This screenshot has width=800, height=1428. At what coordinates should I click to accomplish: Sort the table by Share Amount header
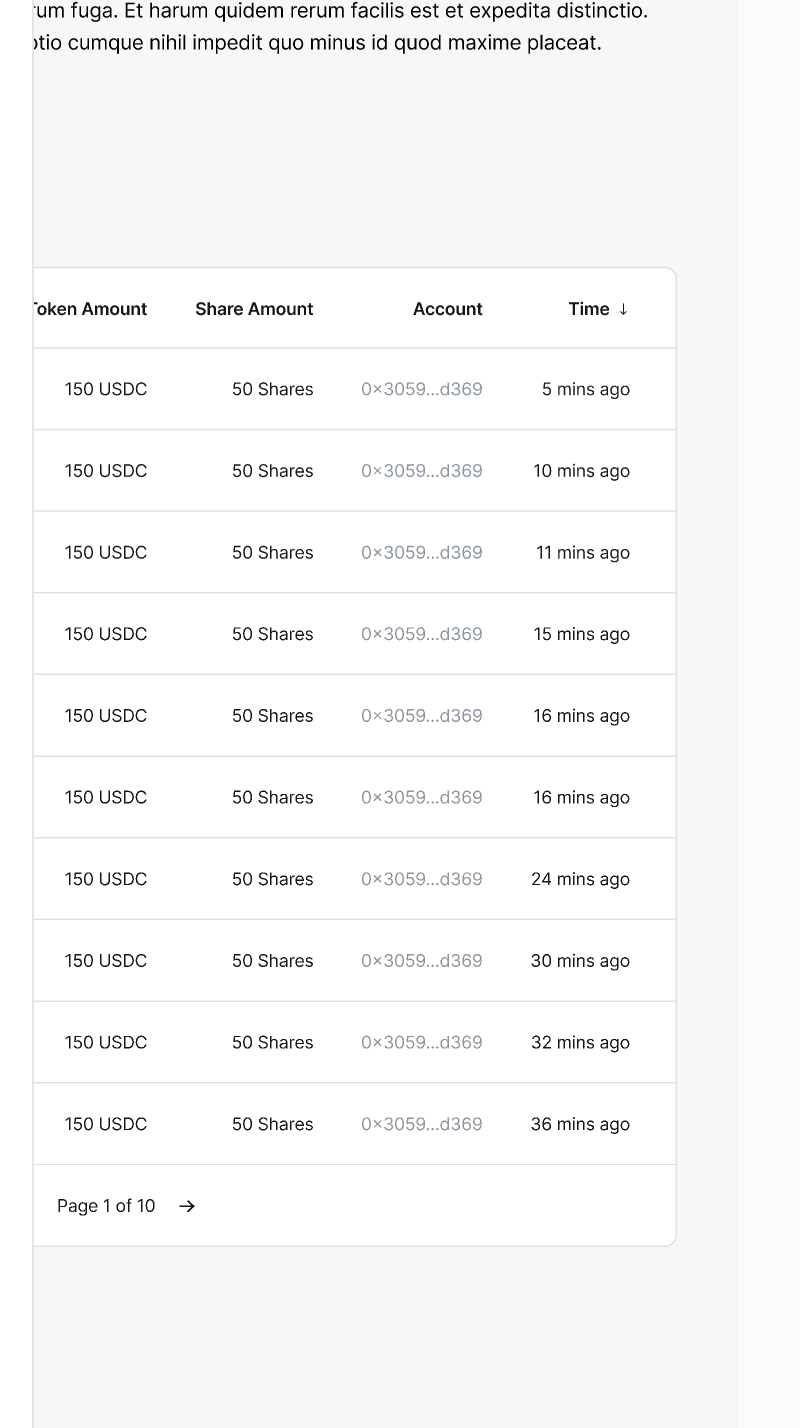pyautogui.click(x=254, y=309)
